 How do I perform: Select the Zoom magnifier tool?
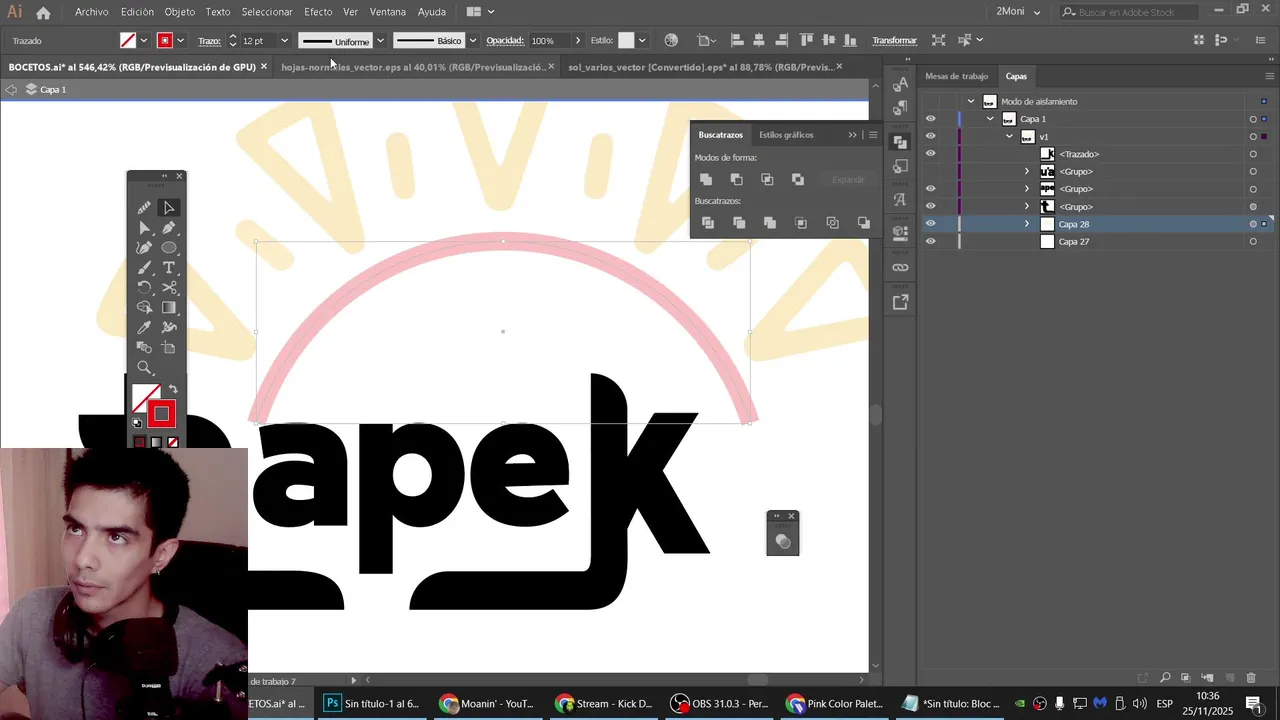tap(144, 368)
